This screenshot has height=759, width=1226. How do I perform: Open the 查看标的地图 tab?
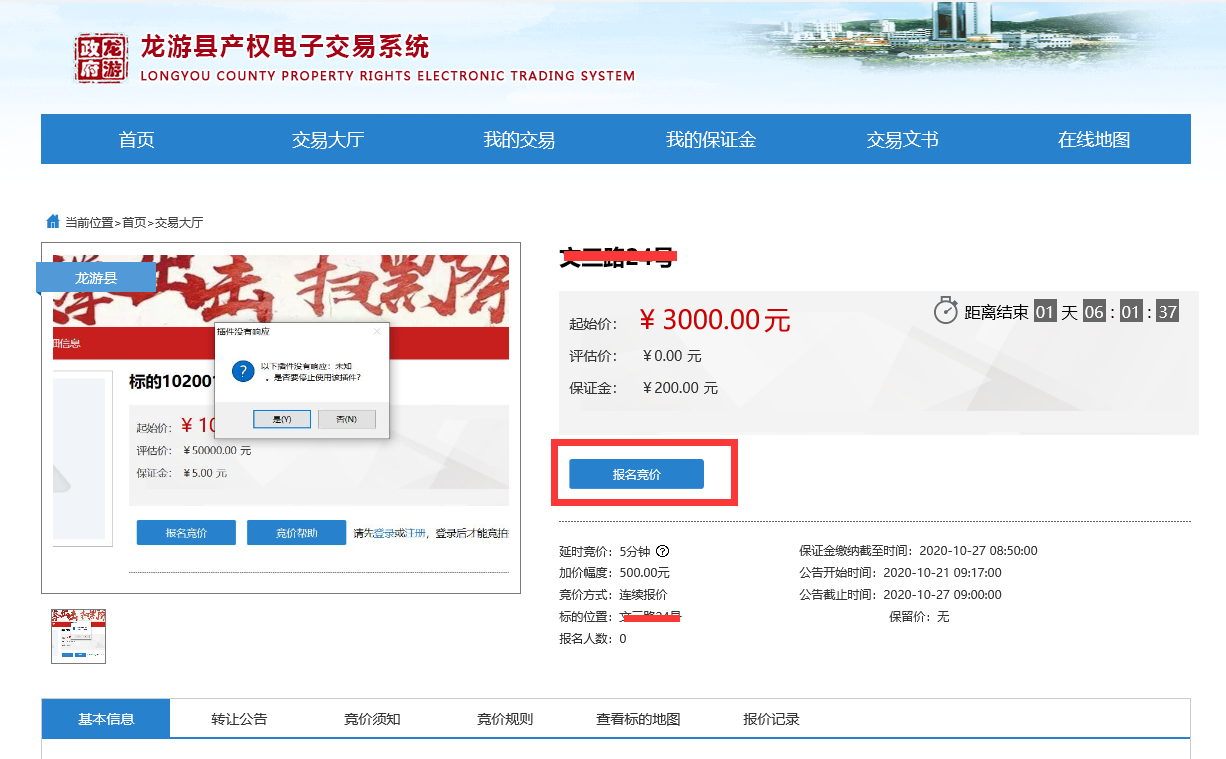tap(638, 719)
